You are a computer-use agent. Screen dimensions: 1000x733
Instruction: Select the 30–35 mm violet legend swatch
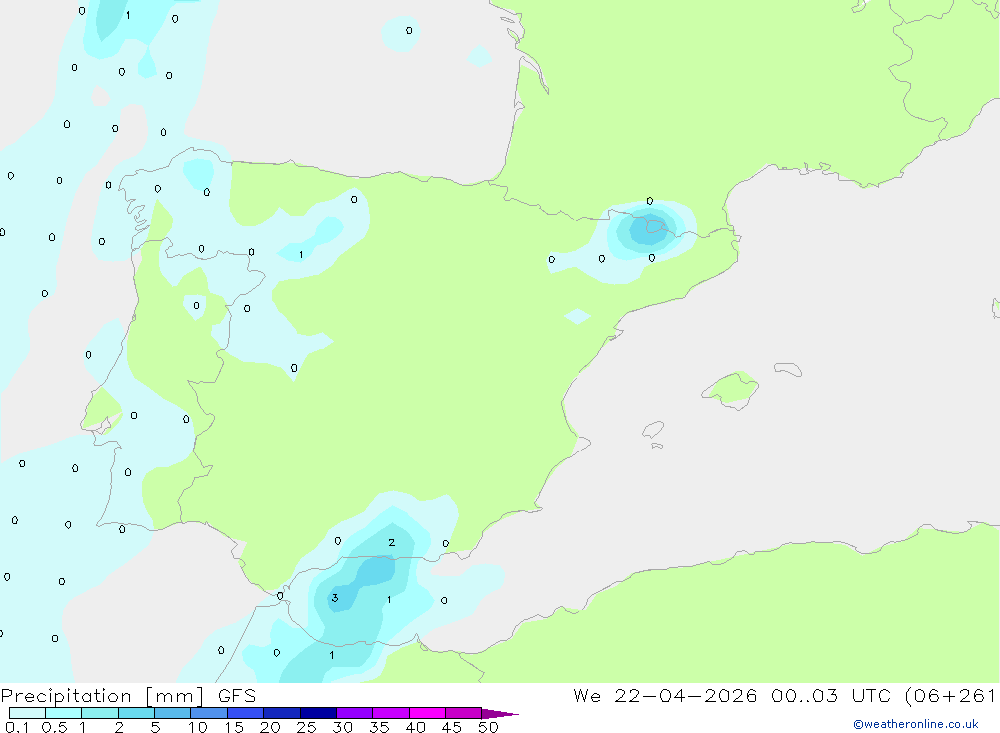(354, 713)
